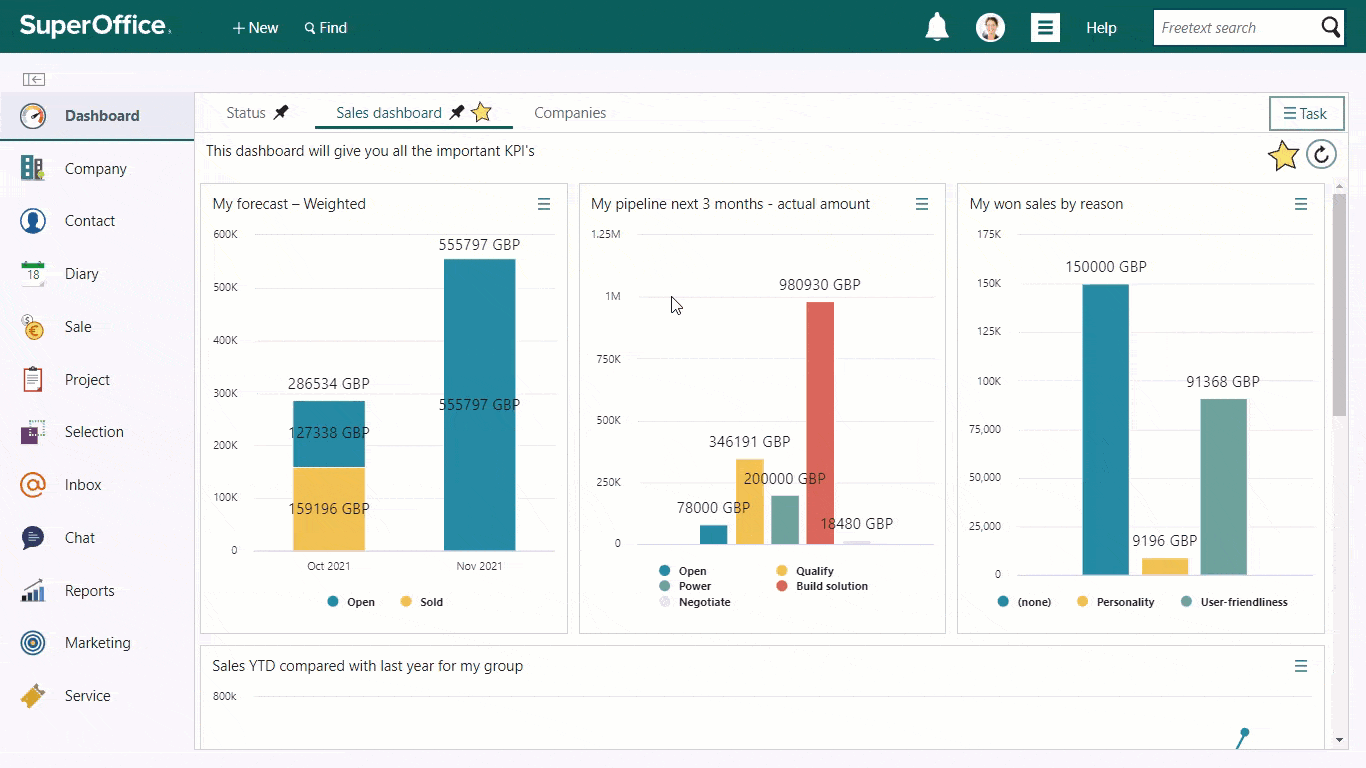Click the Task button
Viewport: 1366px width, 768px height.
[1306, 114]
